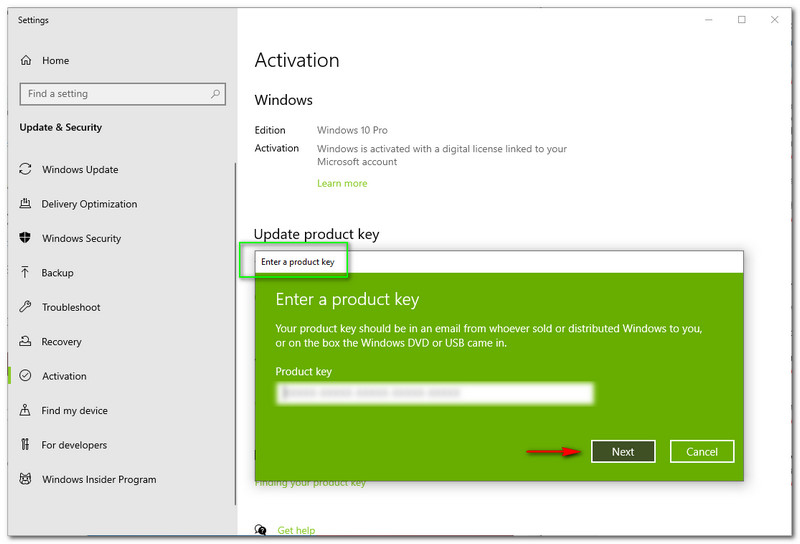Select the Troubleshoot wrench icon
The width and height of the screenshot is (800, 544).
click(26, 307)
